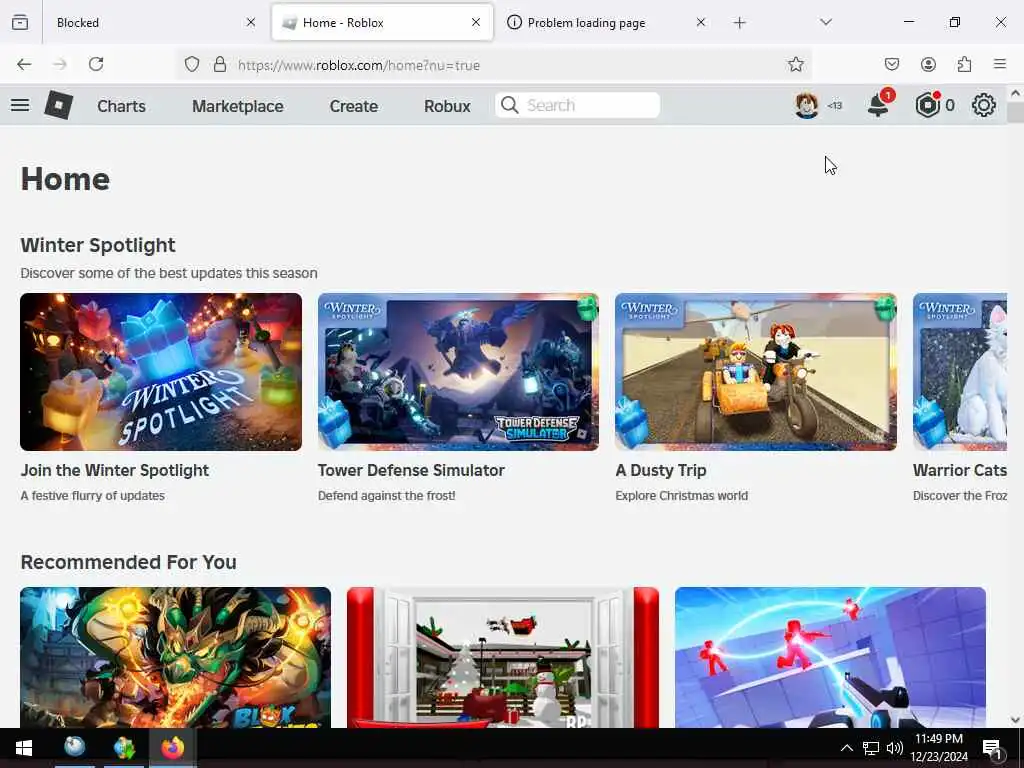This screenshot has height=768, width=1024.
Task: Open the snowman Christmas window game thumbnail
Action: coord(503,657)
